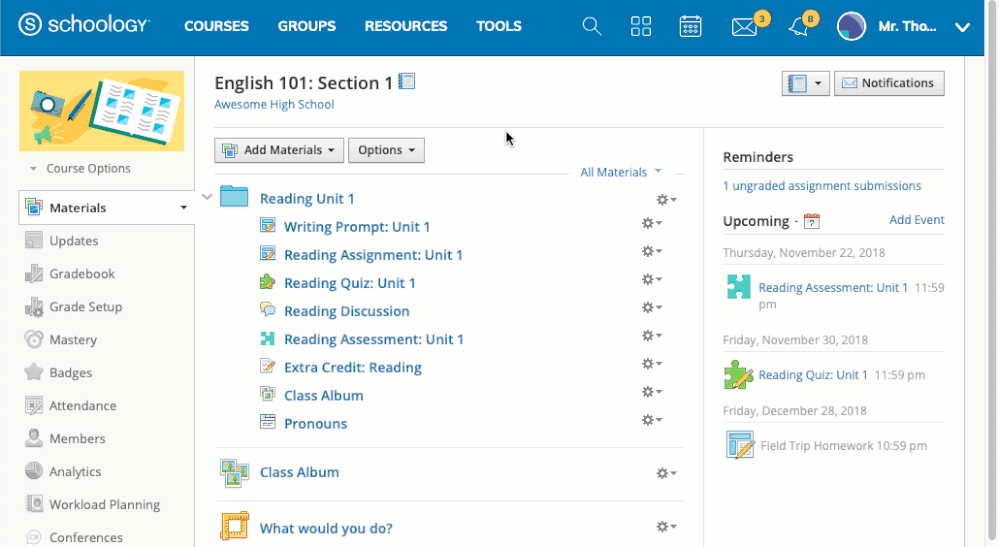Open gear menu for Reading Discussion
The image size is (999, 547).
pos(652,308)
